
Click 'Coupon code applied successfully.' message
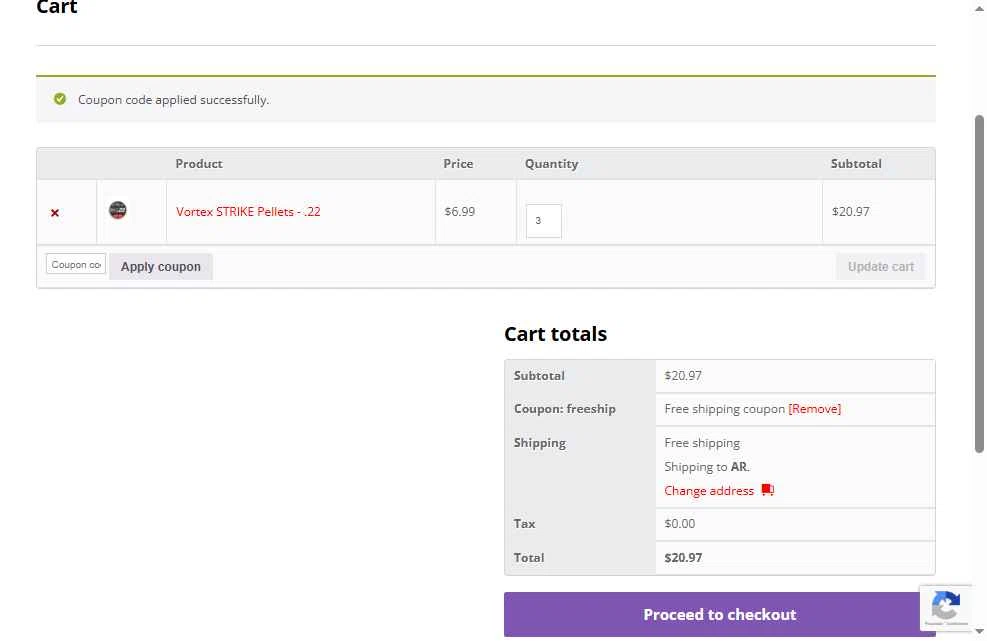click(174, 99)
